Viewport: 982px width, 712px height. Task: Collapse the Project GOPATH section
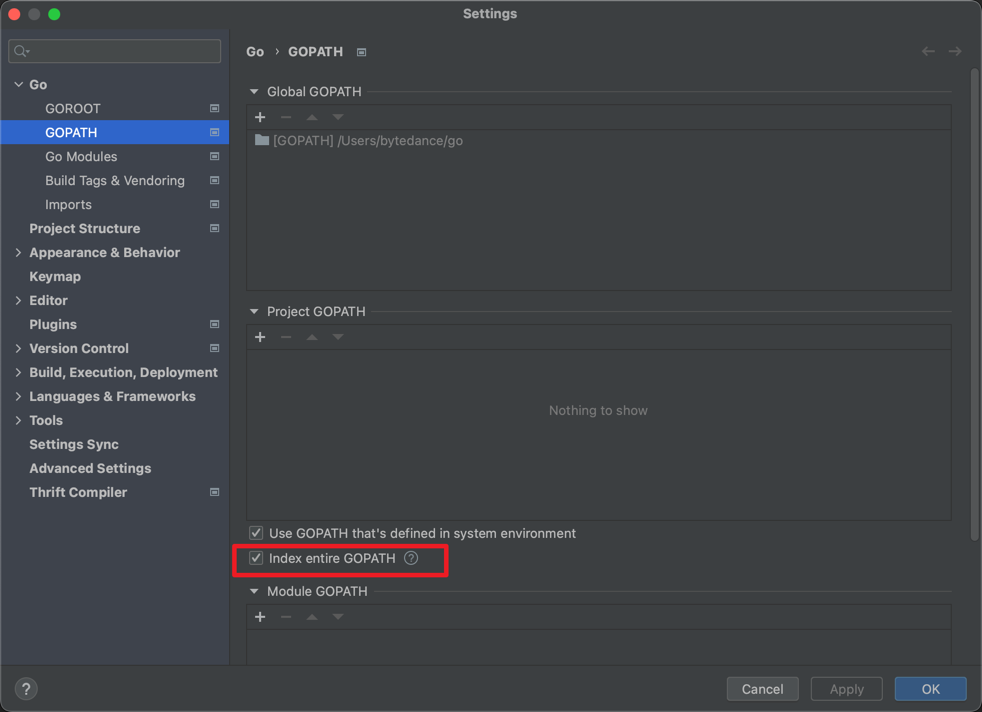coord(254,311)
